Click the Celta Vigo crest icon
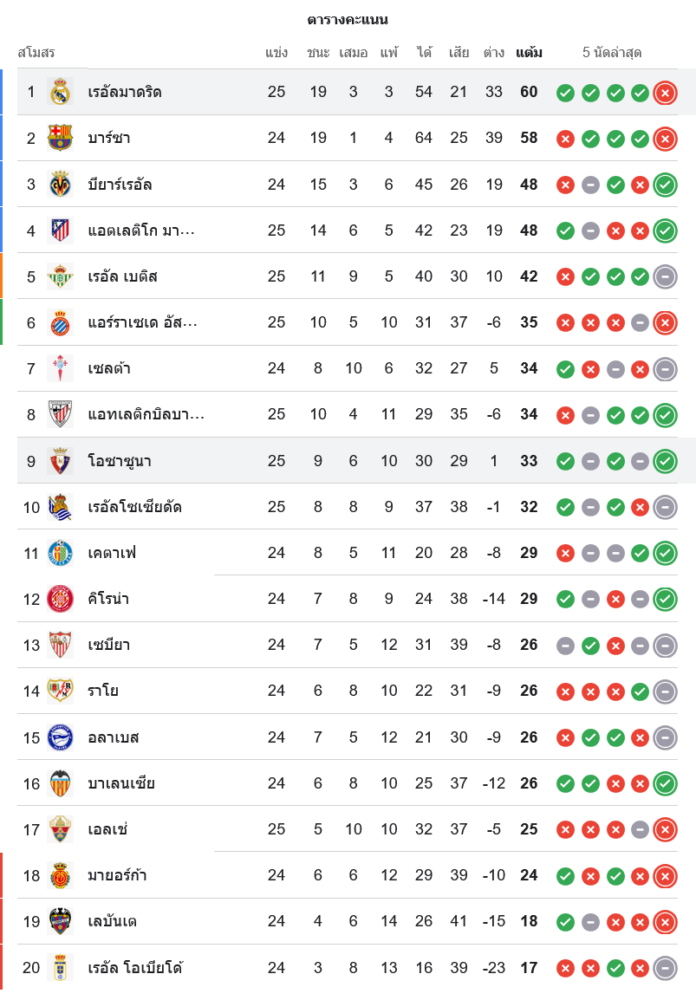The width and height of the screenshot is (696, 1000). [x=60, y=368]
